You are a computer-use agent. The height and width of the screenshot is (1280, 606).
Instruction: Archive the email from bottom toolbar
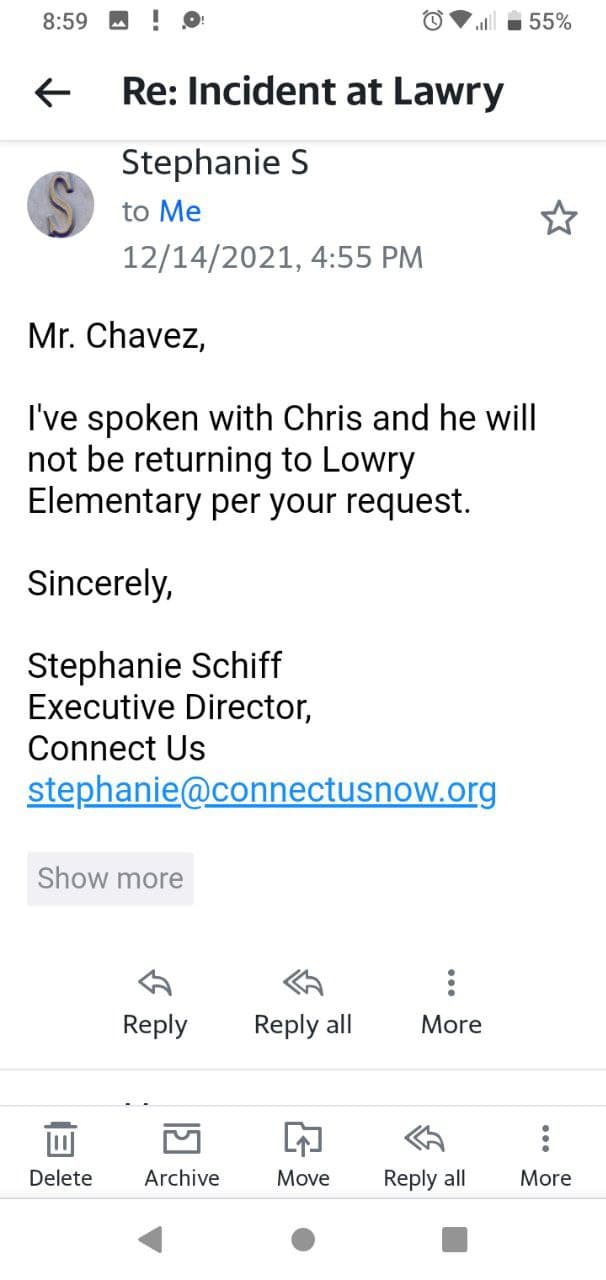pos(182,1139)
